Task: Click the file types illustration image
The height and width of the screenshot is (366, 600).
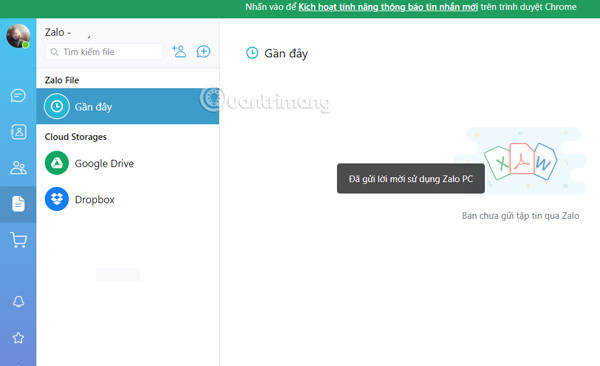Action: pyautogui.click(x=521, y=161)
